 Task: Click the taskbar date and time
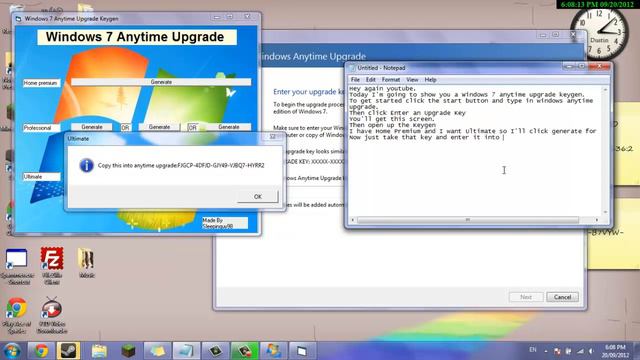[x=615, y=351]
